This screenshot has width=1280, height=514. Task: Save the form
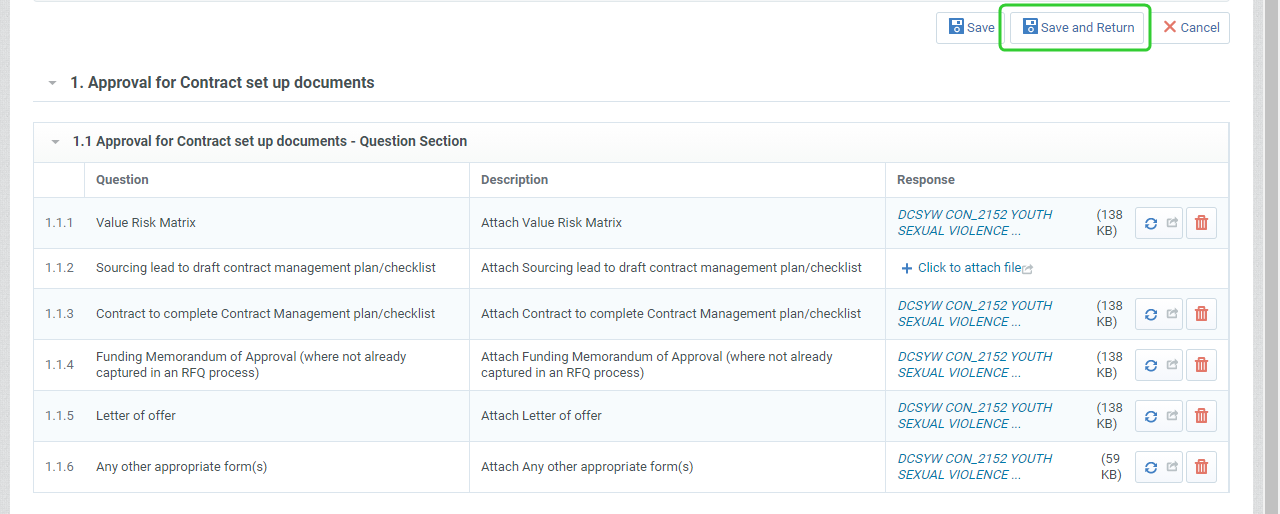point(970,28)
